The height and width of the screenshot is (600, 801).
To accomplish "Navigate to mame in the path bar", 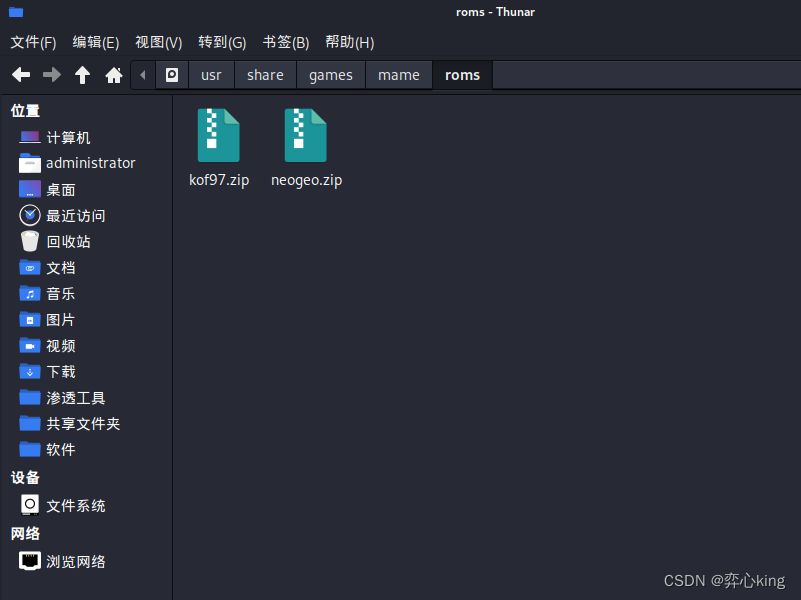I will pos(398,75).
